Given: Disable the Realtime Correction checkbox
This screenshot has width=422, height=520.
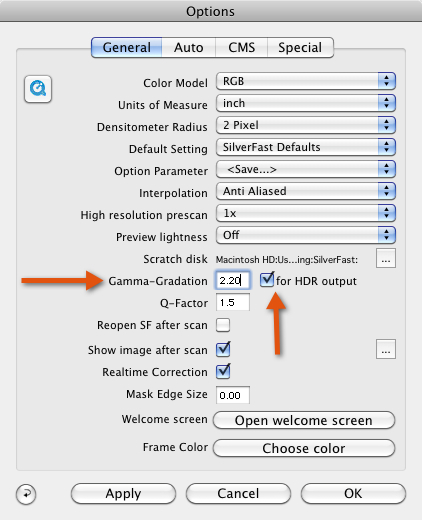Looking at the screenshot, I should click(223, 371).
